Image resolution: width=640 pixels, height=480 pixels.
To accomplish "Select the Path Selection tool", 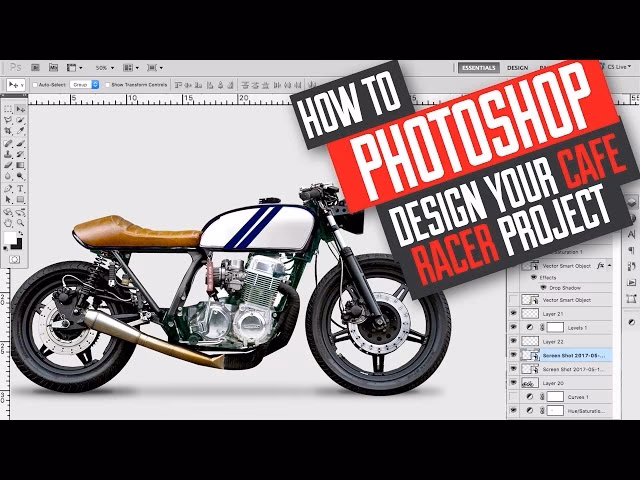I will coord(8,200).
